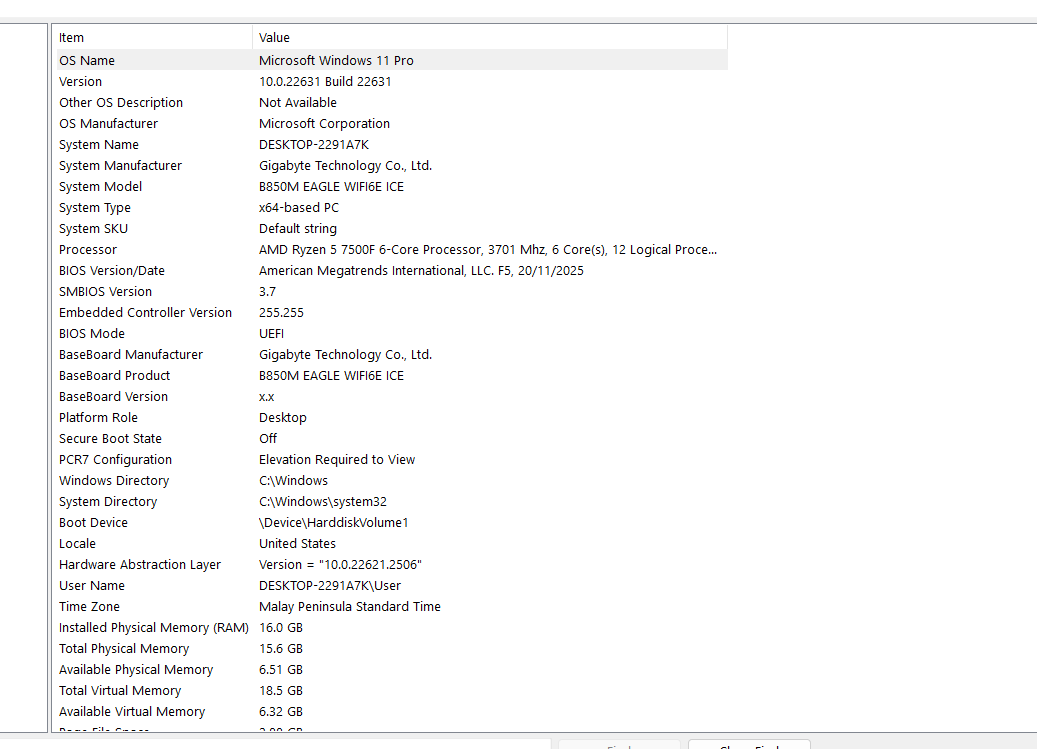Click the American Megatrends International value
Screen dimensions: 1037x749
[421, 271]
